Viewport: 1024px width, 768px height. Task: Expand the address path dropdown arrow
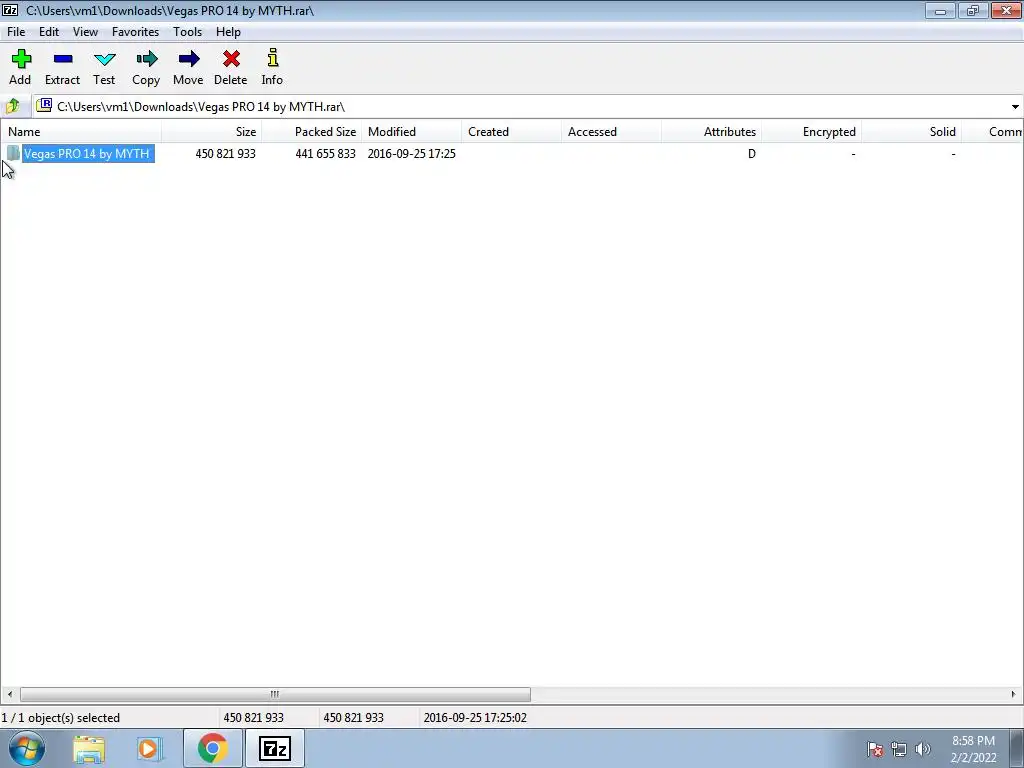pyautogui.click(x=1015, y=106)
